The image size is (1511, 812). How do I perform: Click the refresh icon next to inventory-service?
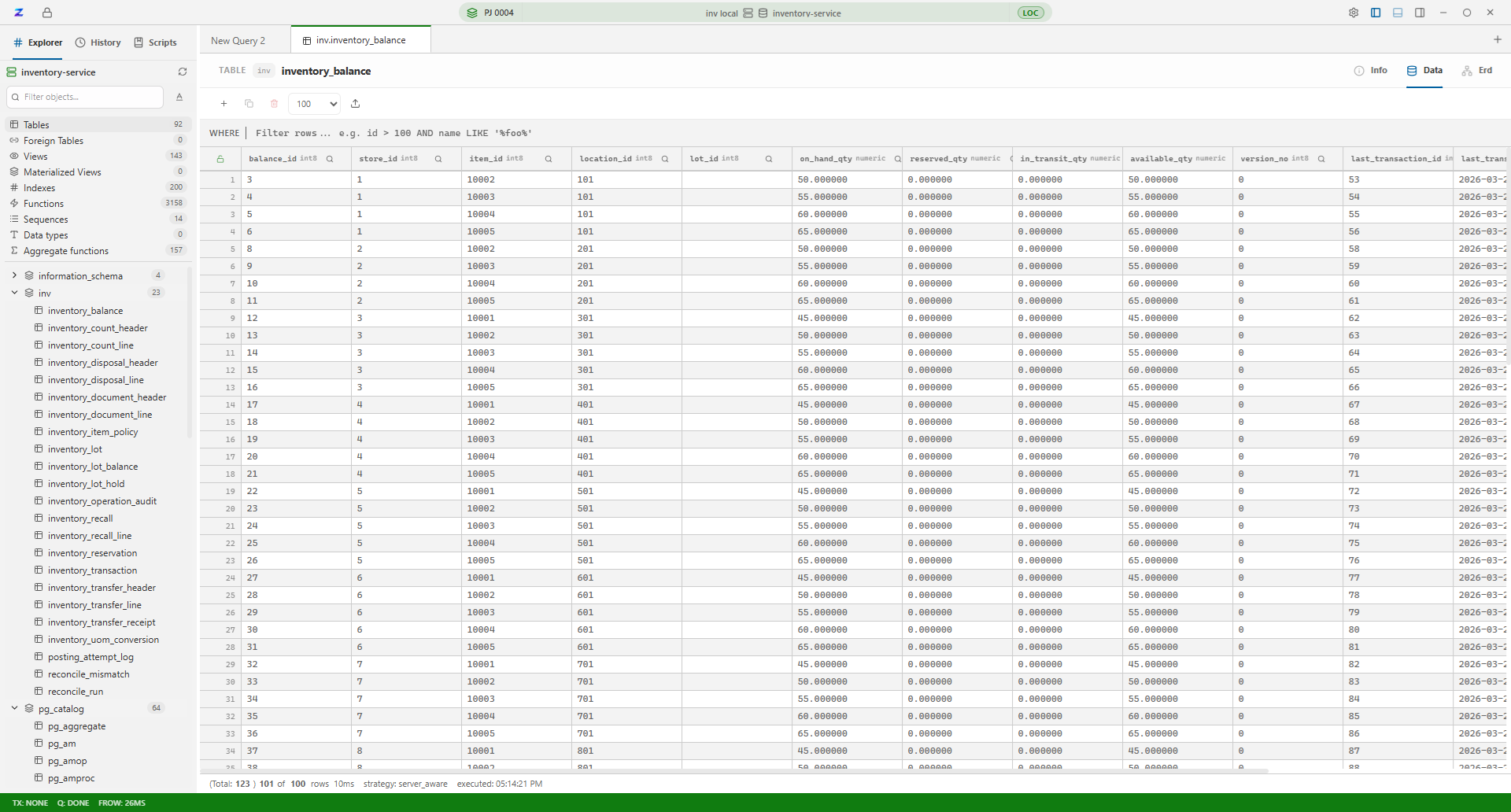(x=183, y=72)
